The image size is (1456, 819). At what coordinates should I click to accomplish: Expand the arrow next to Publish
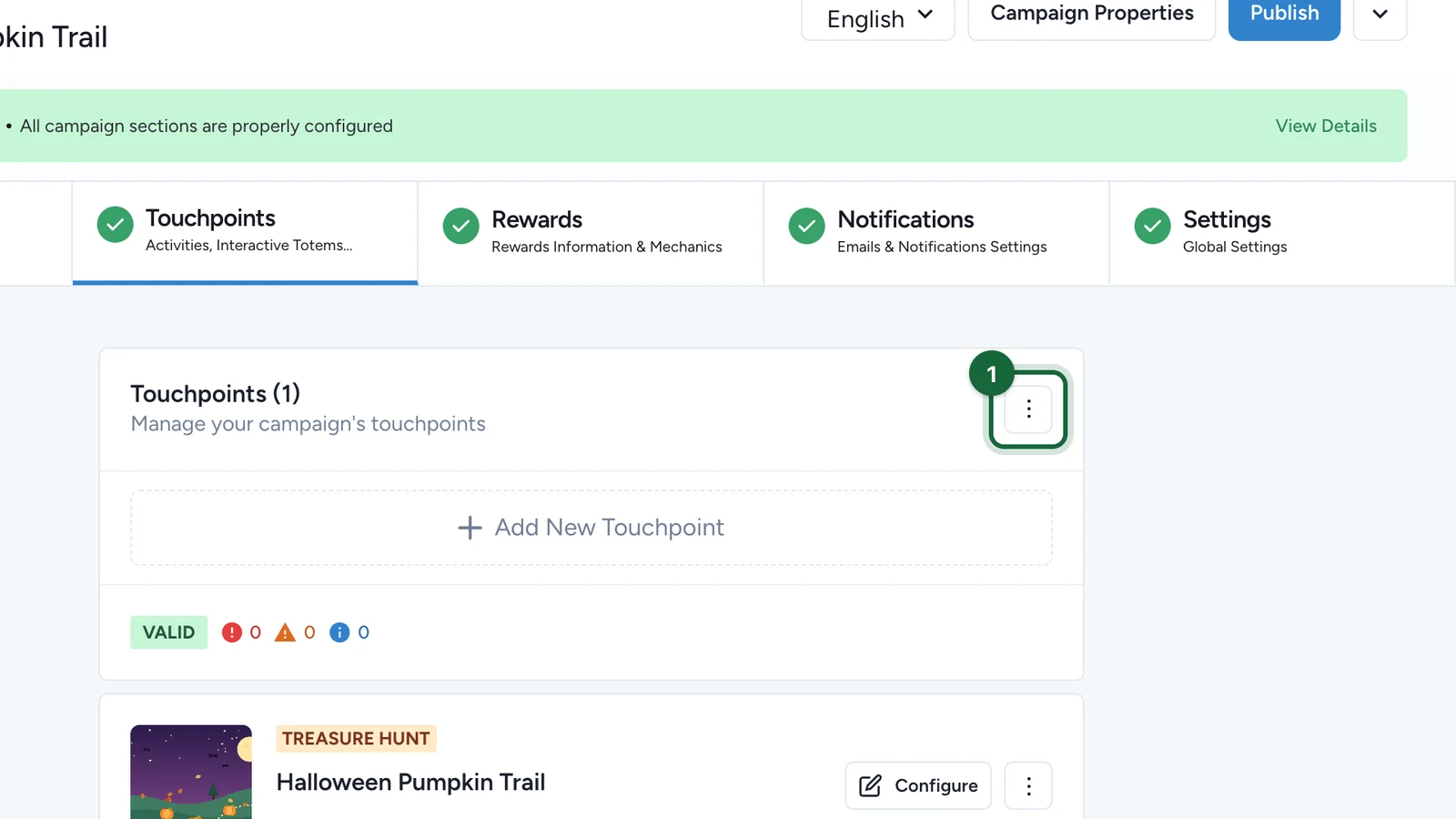(x=1380, y=16)
